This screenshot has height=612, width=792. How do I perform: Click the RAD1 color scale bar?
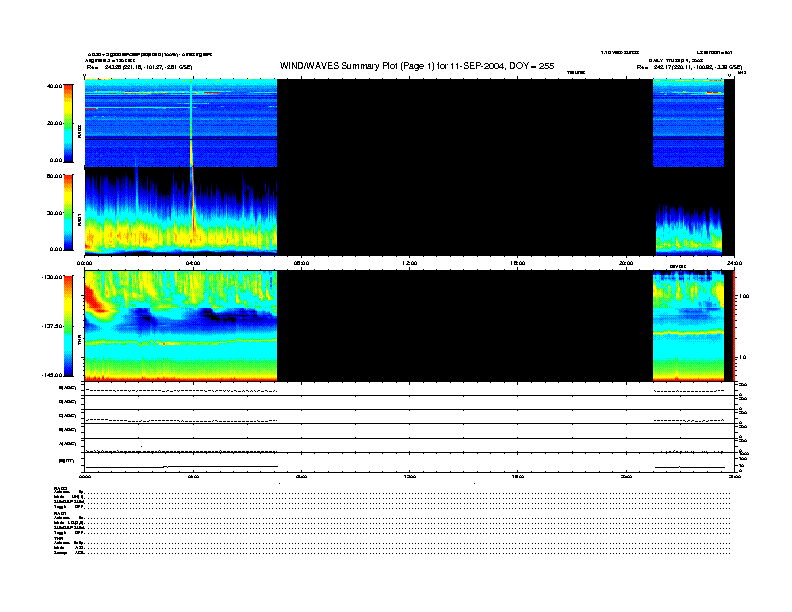pos(69,212)
